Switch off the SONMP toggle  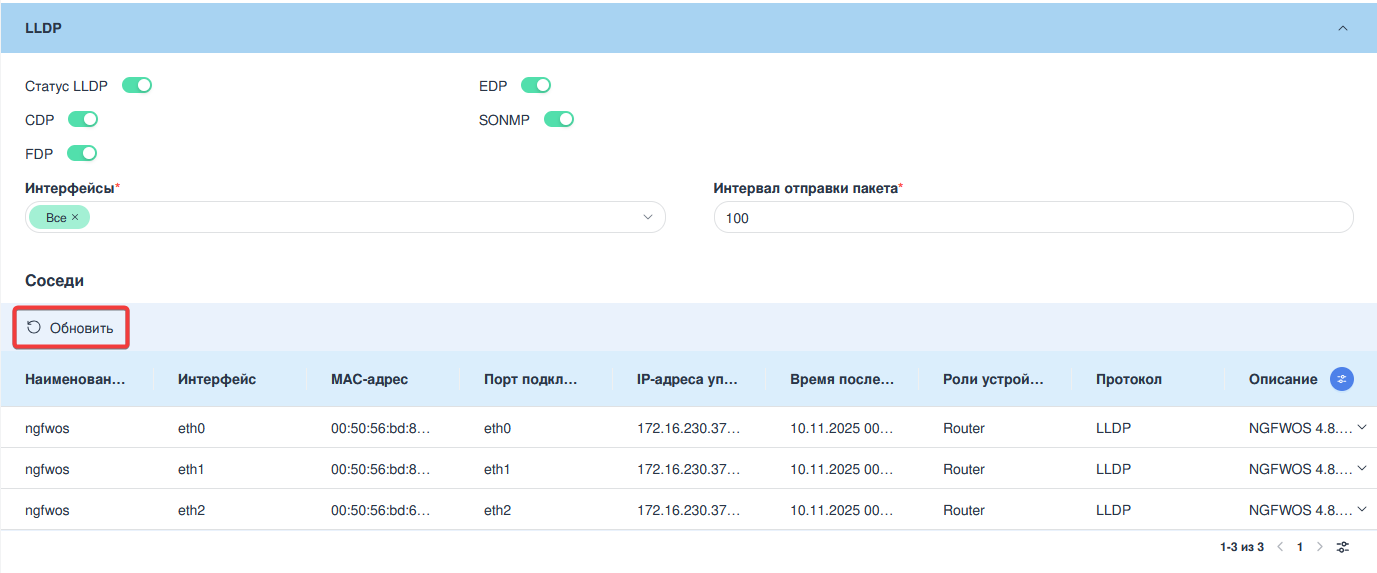pyautogui.click(x=559, y=120)
